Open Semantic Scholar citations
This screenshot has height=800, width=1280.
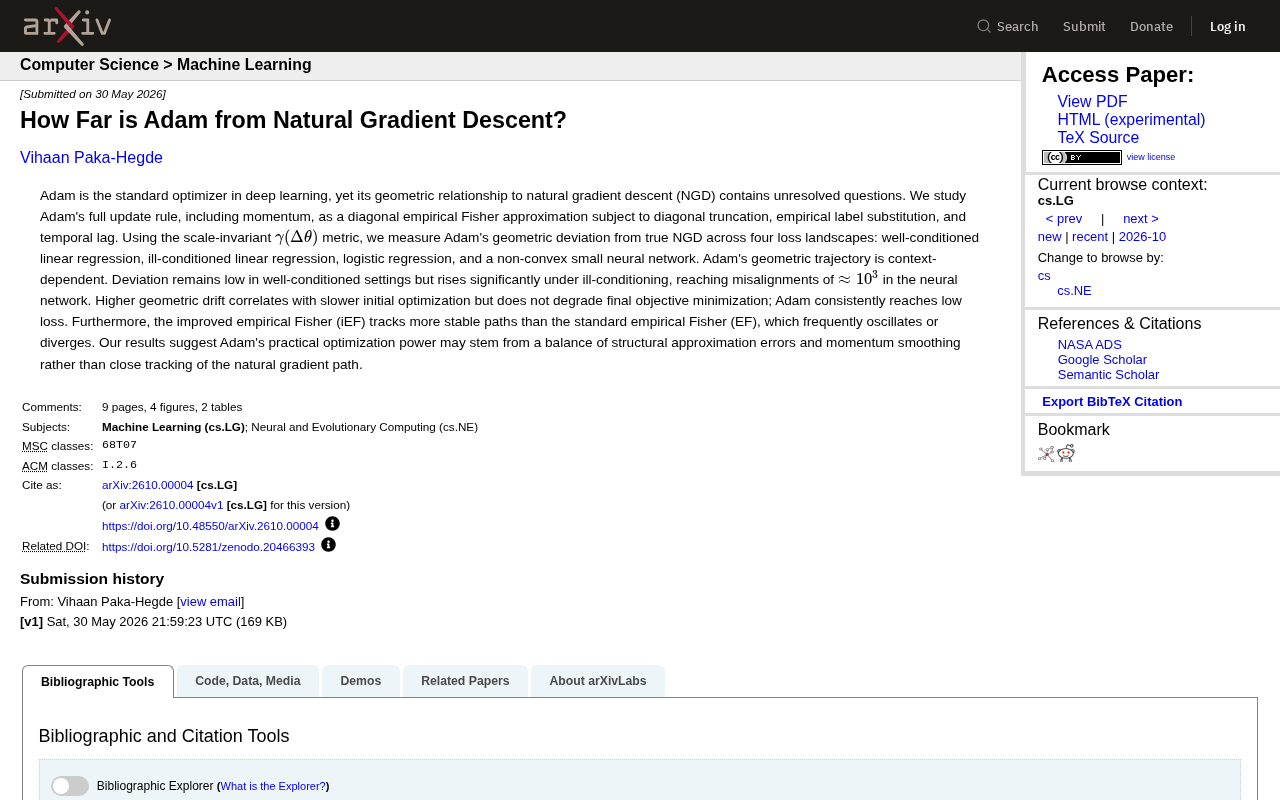click(1108, 375)
